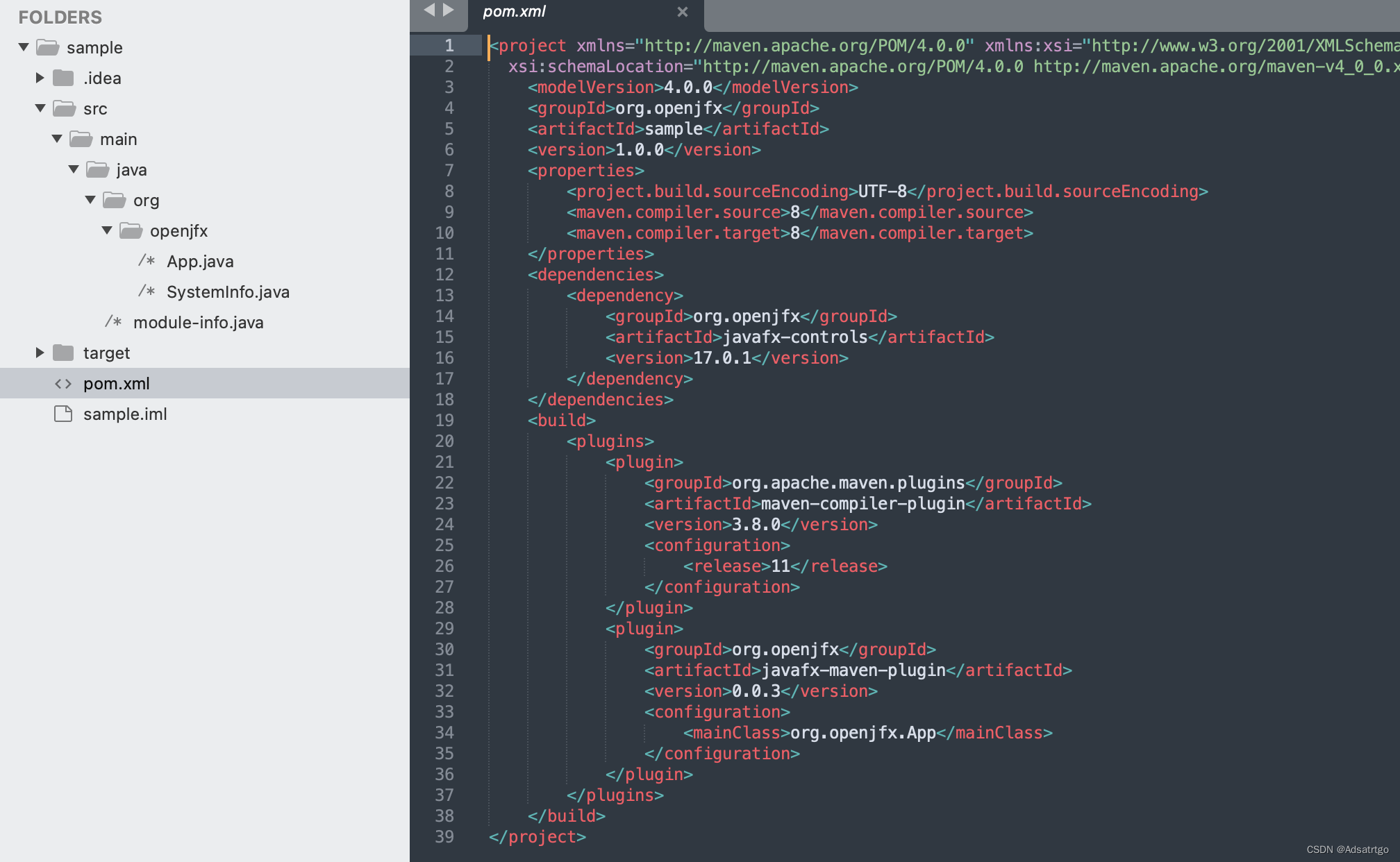Screen dimensions: 1400x862
Task: Click the openjfx folder icon
Action: pos(131,231)
